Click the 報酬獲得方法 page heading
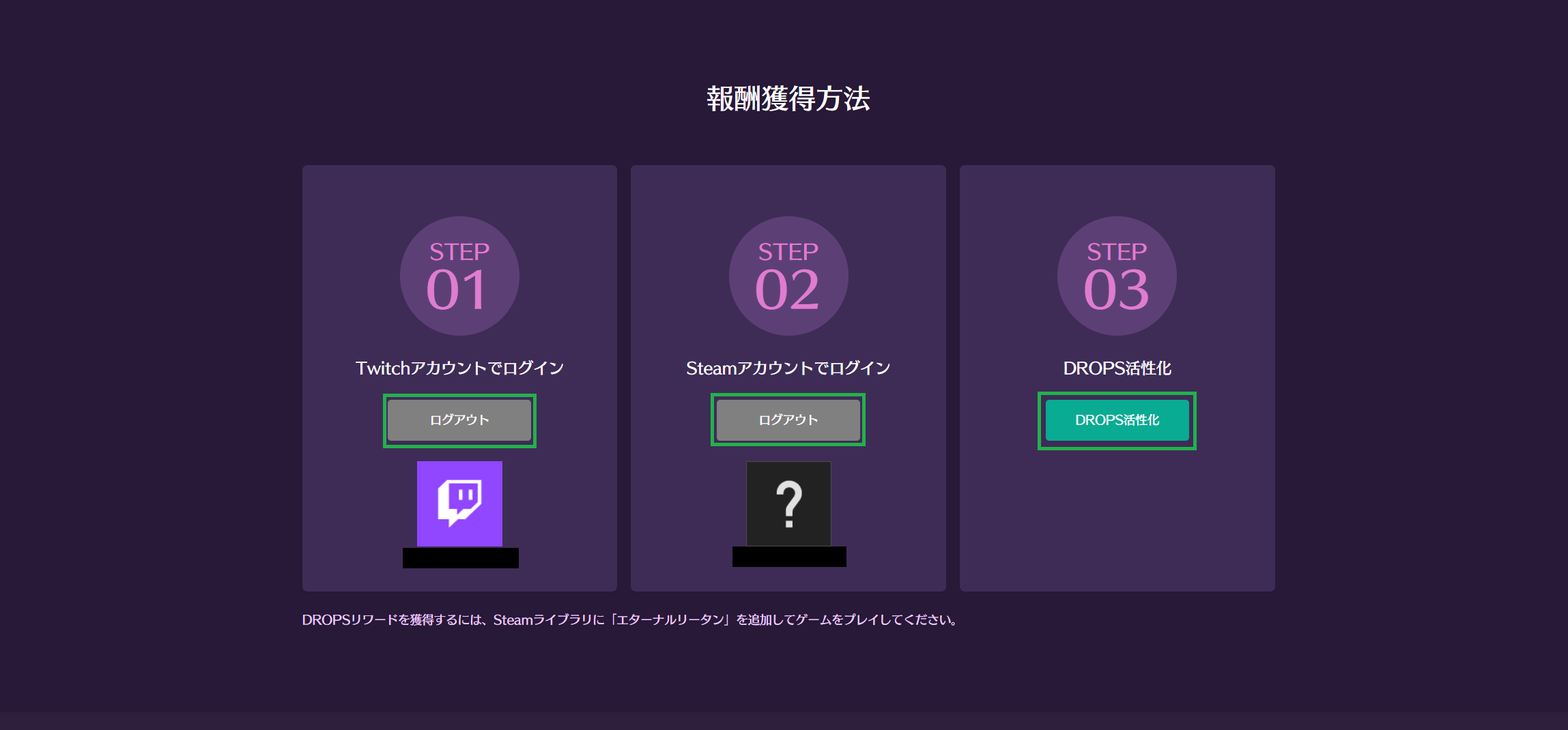This screenshot has height=730, width=1568. pos(788,99)
